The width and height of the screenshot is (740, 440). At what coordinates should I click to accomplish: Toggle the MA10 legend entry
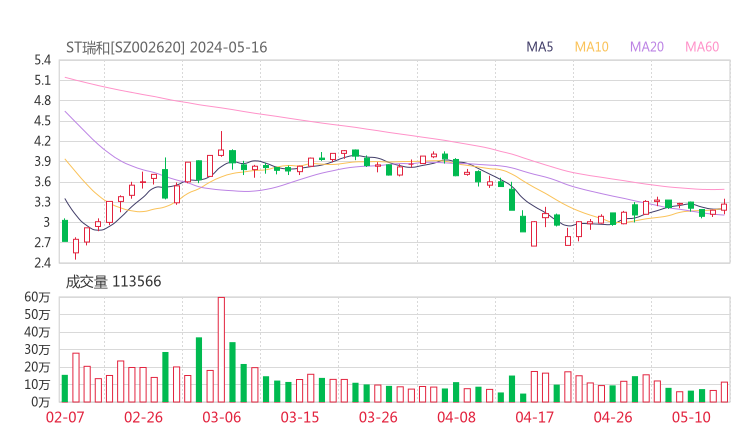591,47
